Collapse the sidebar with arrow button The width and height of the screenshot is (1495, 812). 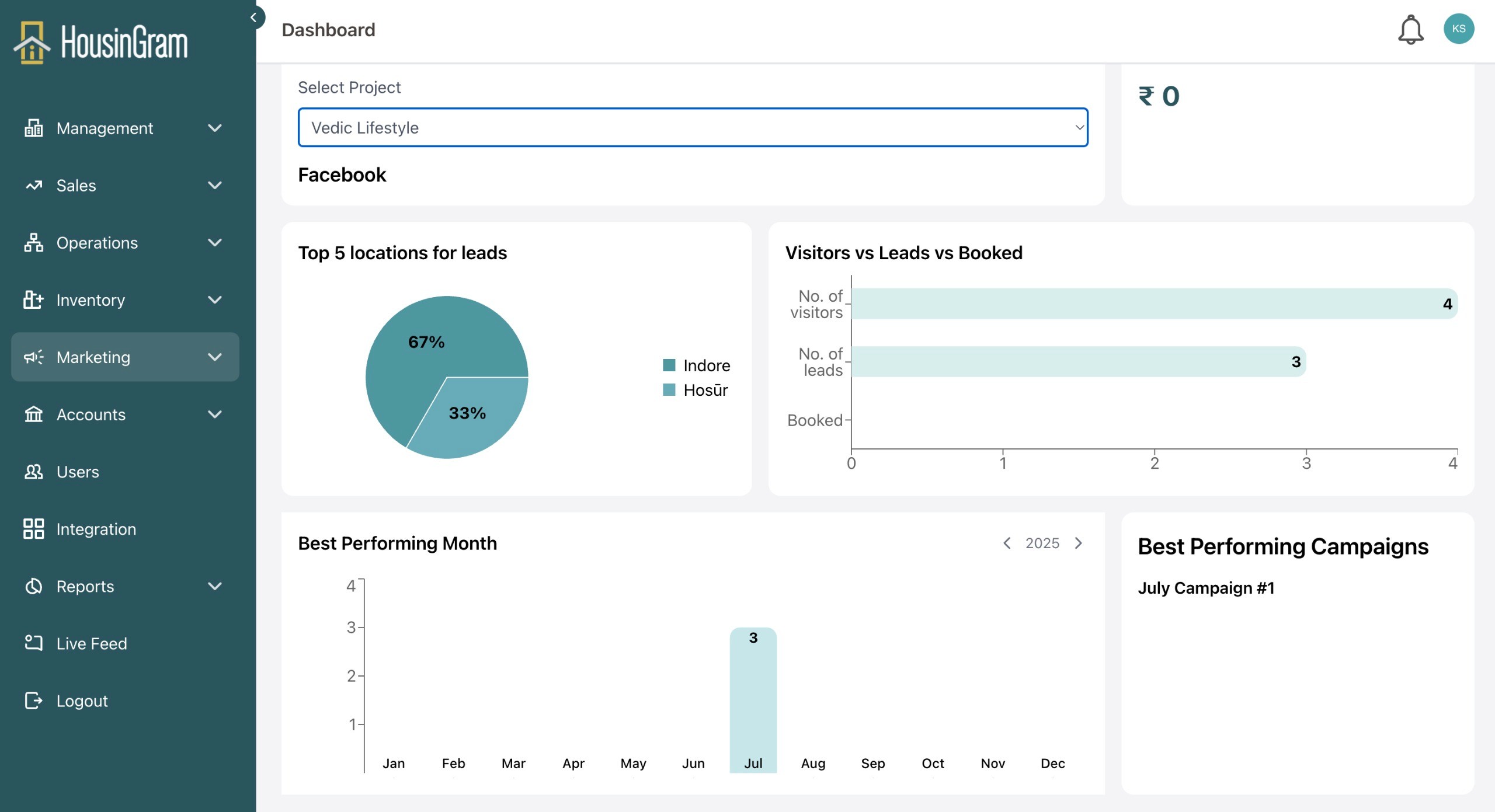click(x=253, y=18)
